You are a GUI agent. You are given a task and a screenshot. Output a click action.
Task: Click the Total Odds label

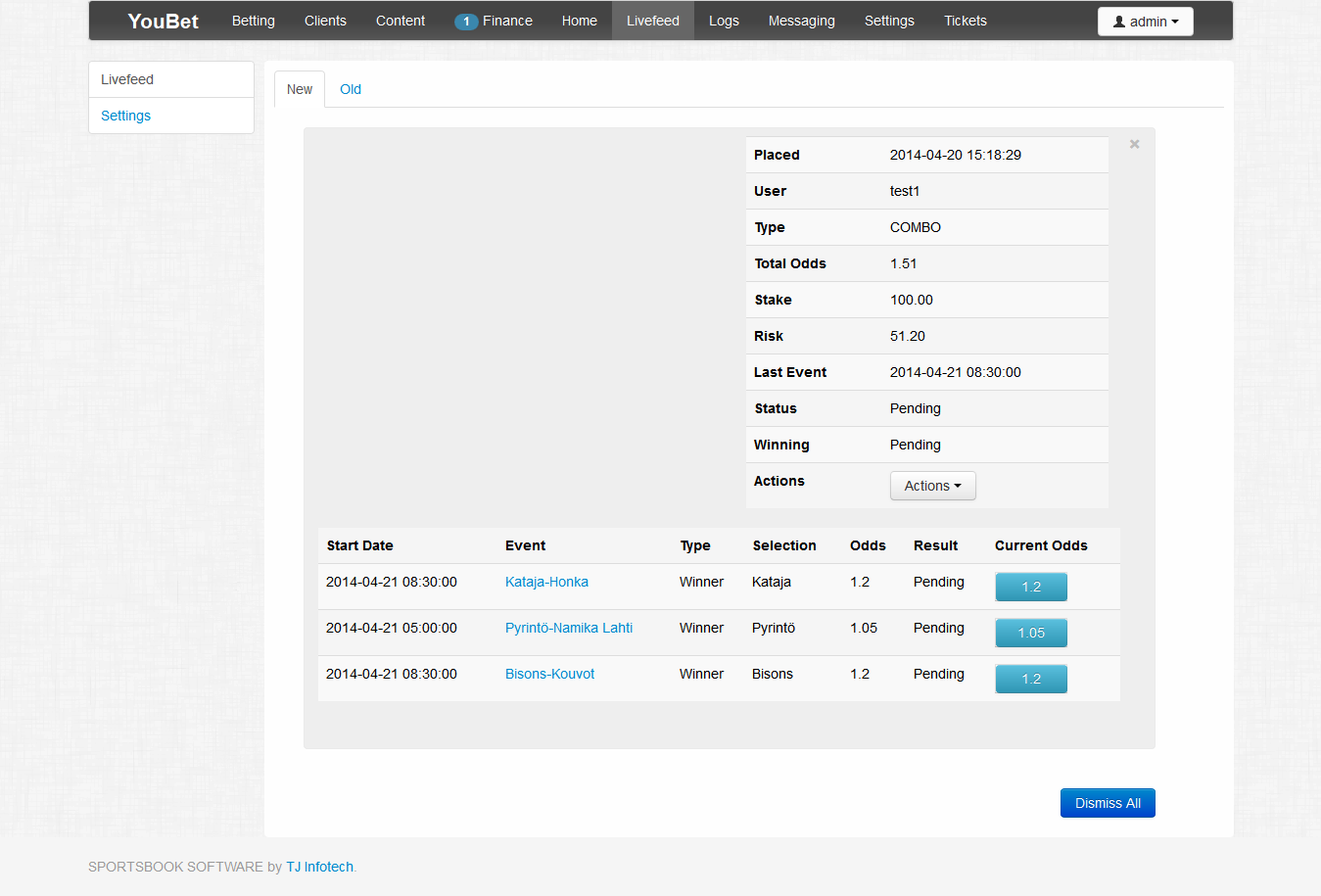tap(790, 263)
